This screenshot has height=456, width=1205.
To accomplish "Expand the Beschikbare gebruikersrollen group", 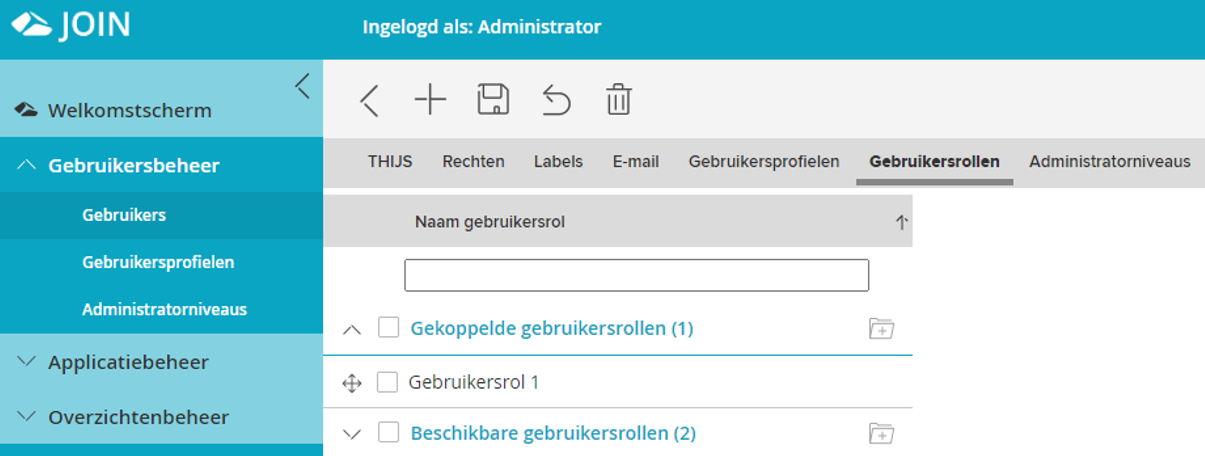I will point(352,434).
